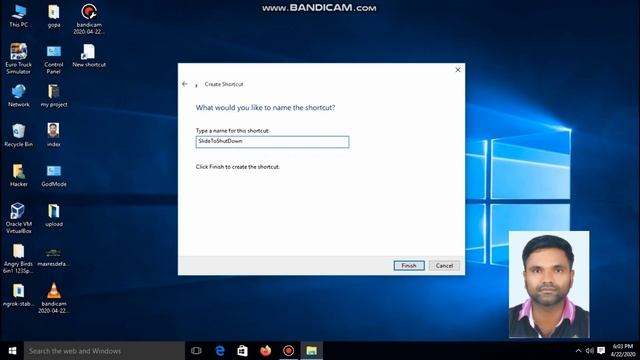The image size is (640, 360).
Task: Select the ngrok-stable desktop icon
Action: [x=19, y=295]
